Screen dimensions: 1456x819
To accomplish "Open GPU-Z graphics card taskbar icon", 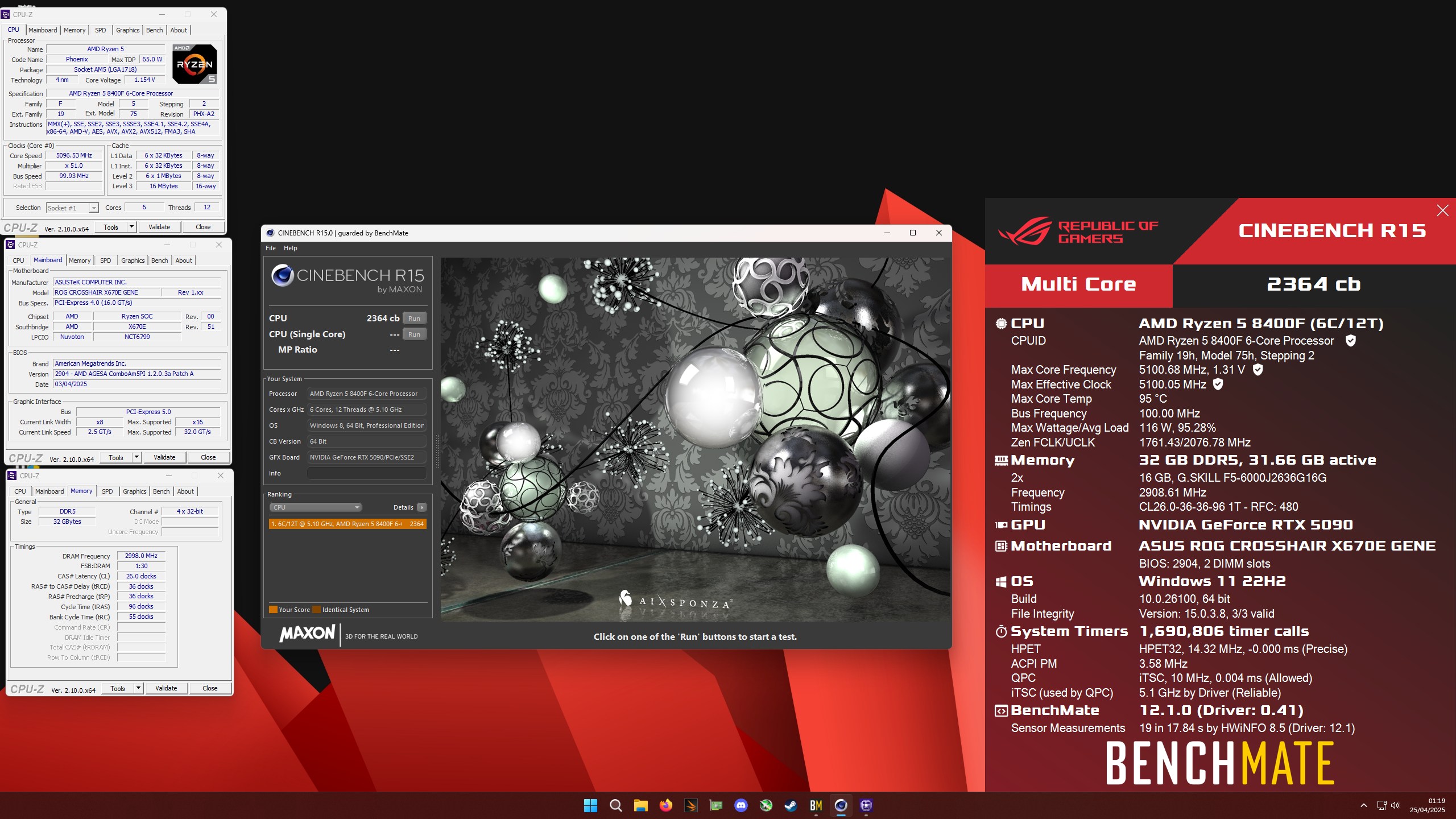I will [x=715, y=805].
